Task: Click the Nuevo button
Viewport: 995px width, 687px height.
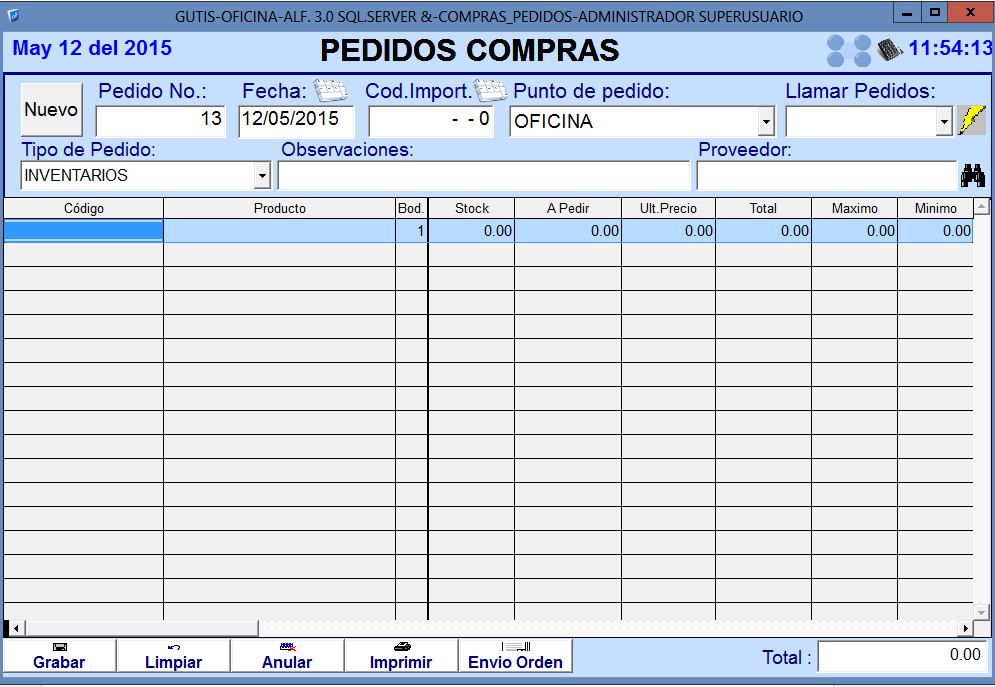Action: click(x=51, y=110)
